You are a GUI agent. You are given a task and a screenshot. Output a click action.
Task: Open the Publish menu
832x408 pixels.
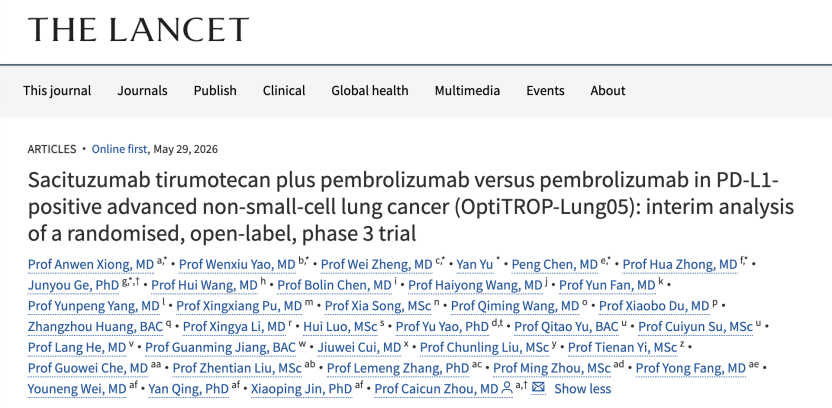pos(215,91)
